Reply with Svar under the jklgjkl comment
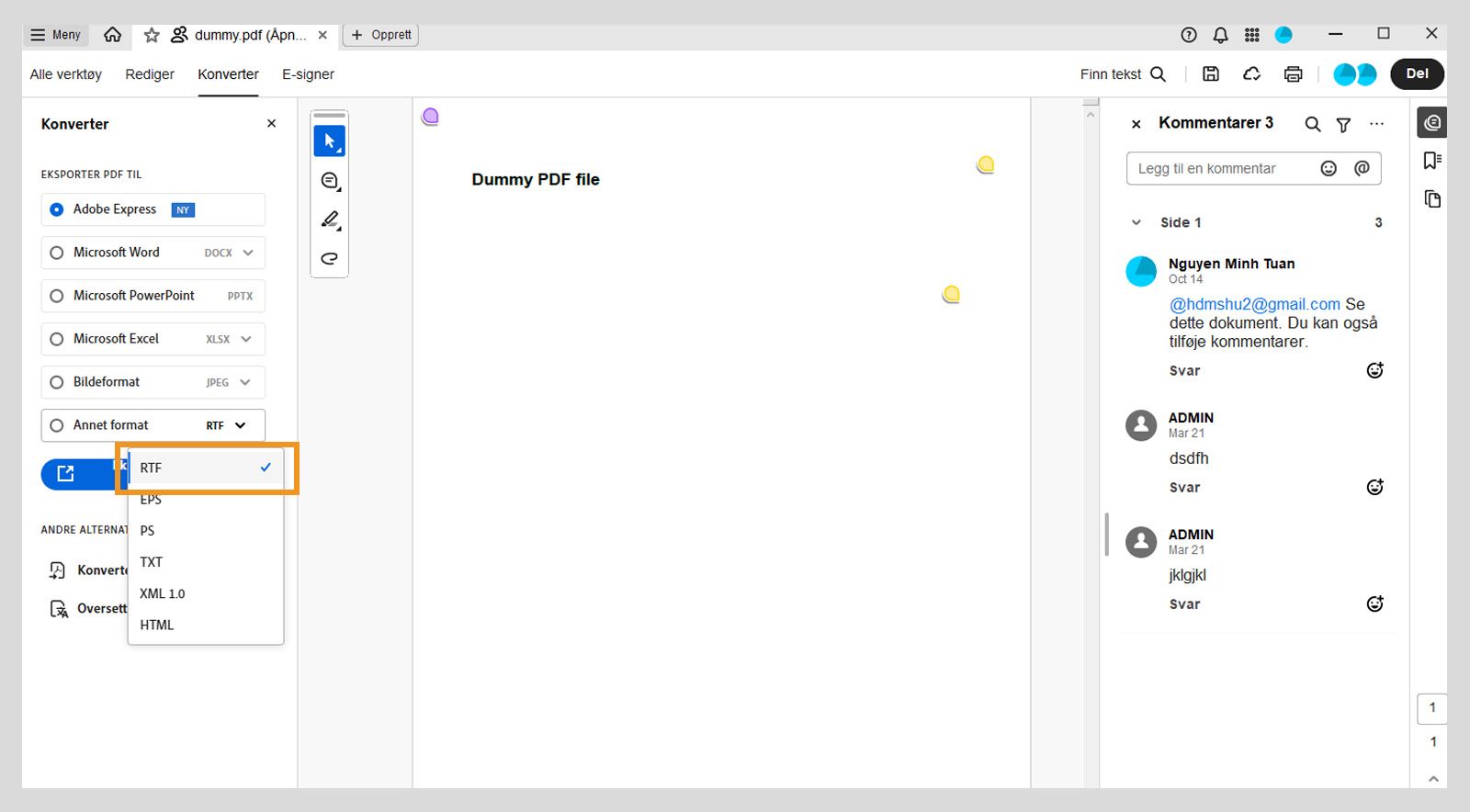This screenshot has width=1470, height=812. pyautogui.click(x=1184, y=604)
